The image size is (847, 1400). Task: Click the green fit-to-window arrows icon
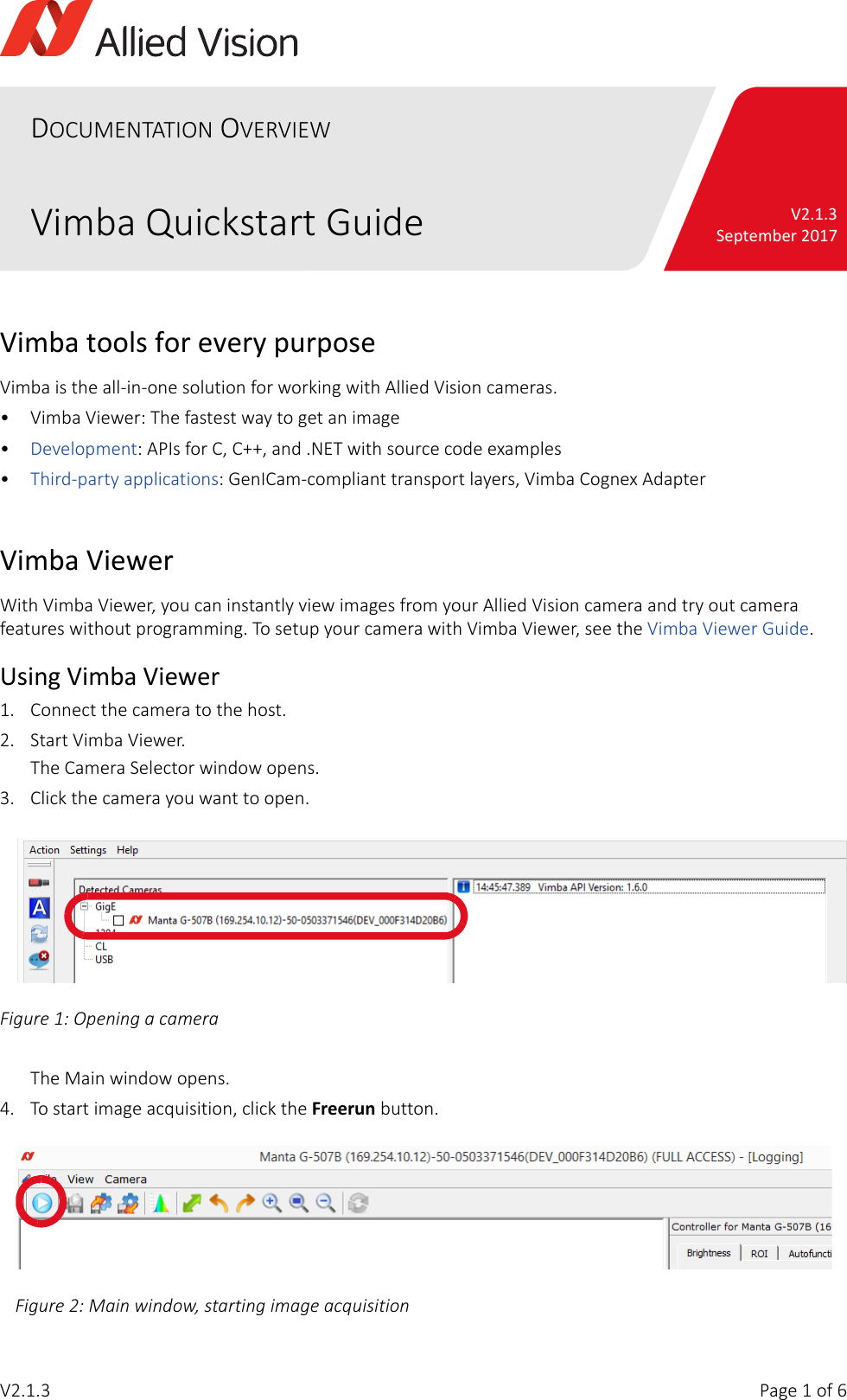(192, 1203)
